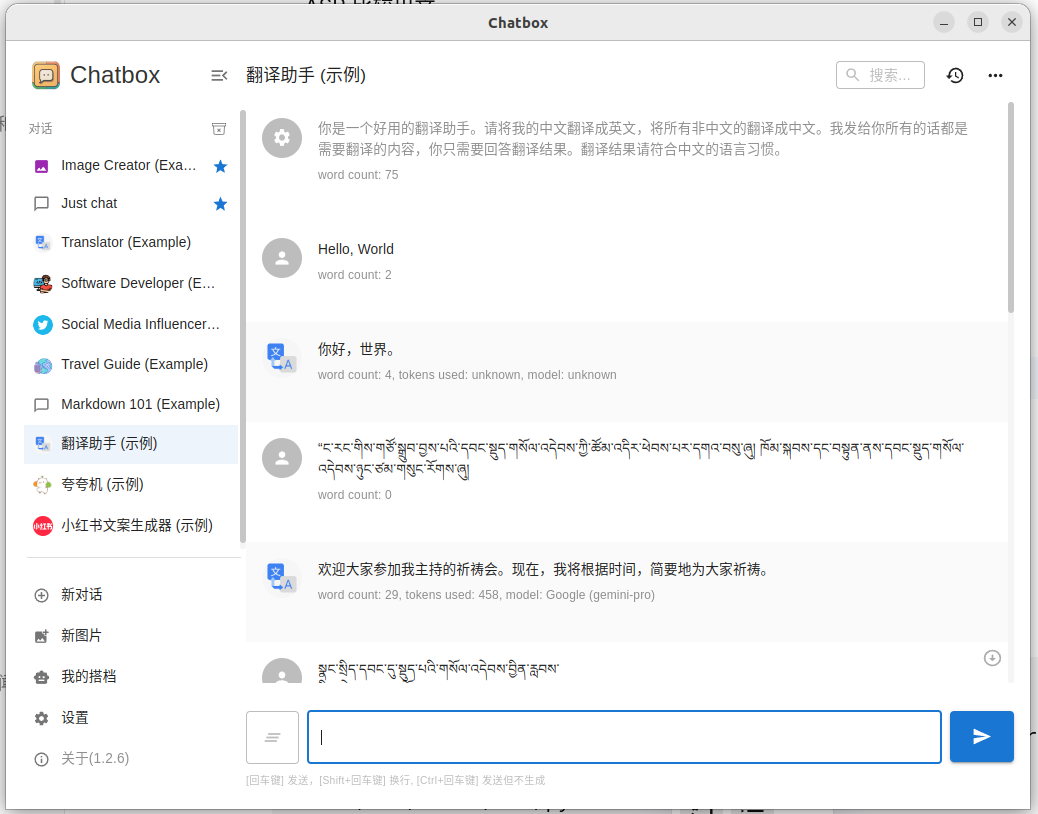Collapse the sidebar with the menu icon
Screen dimensions: 1038x814
(x=219, y=75)
